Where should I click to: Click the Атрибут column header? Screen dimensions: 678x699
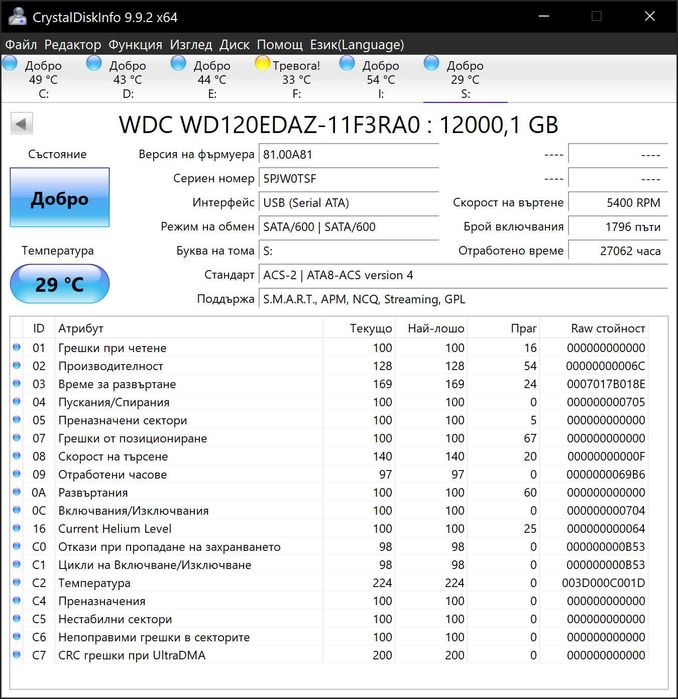click(x=188, y=329)
